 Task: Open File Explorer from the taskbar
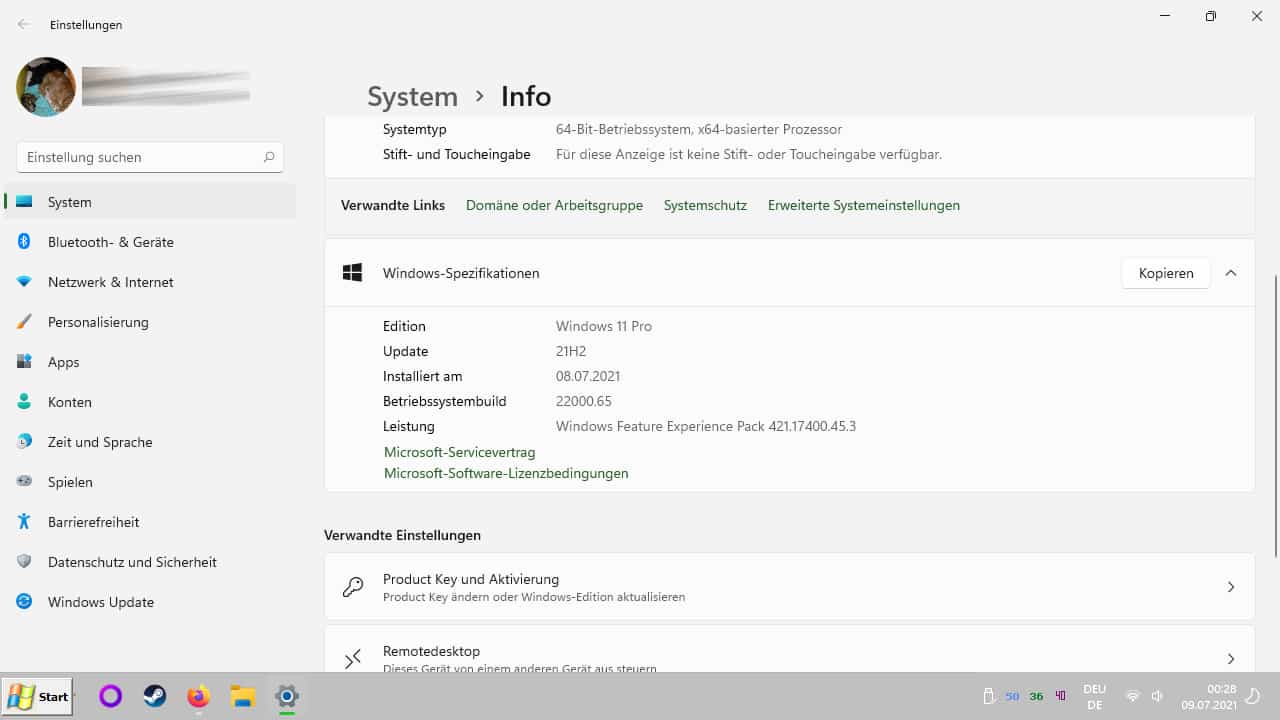(243, 696)
